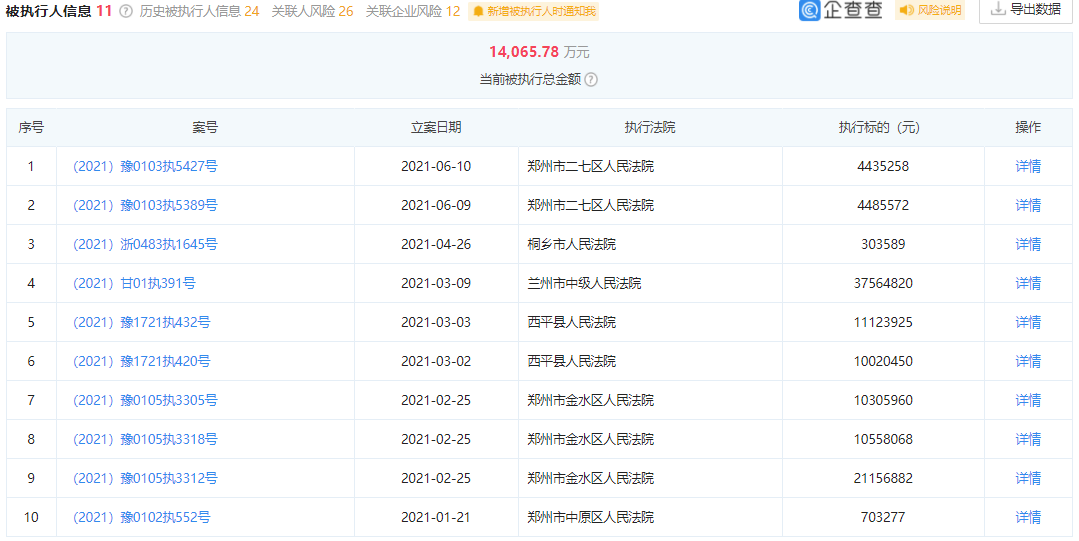
Task: Click the 序号 column header
Action: click(x=31, y=127)
